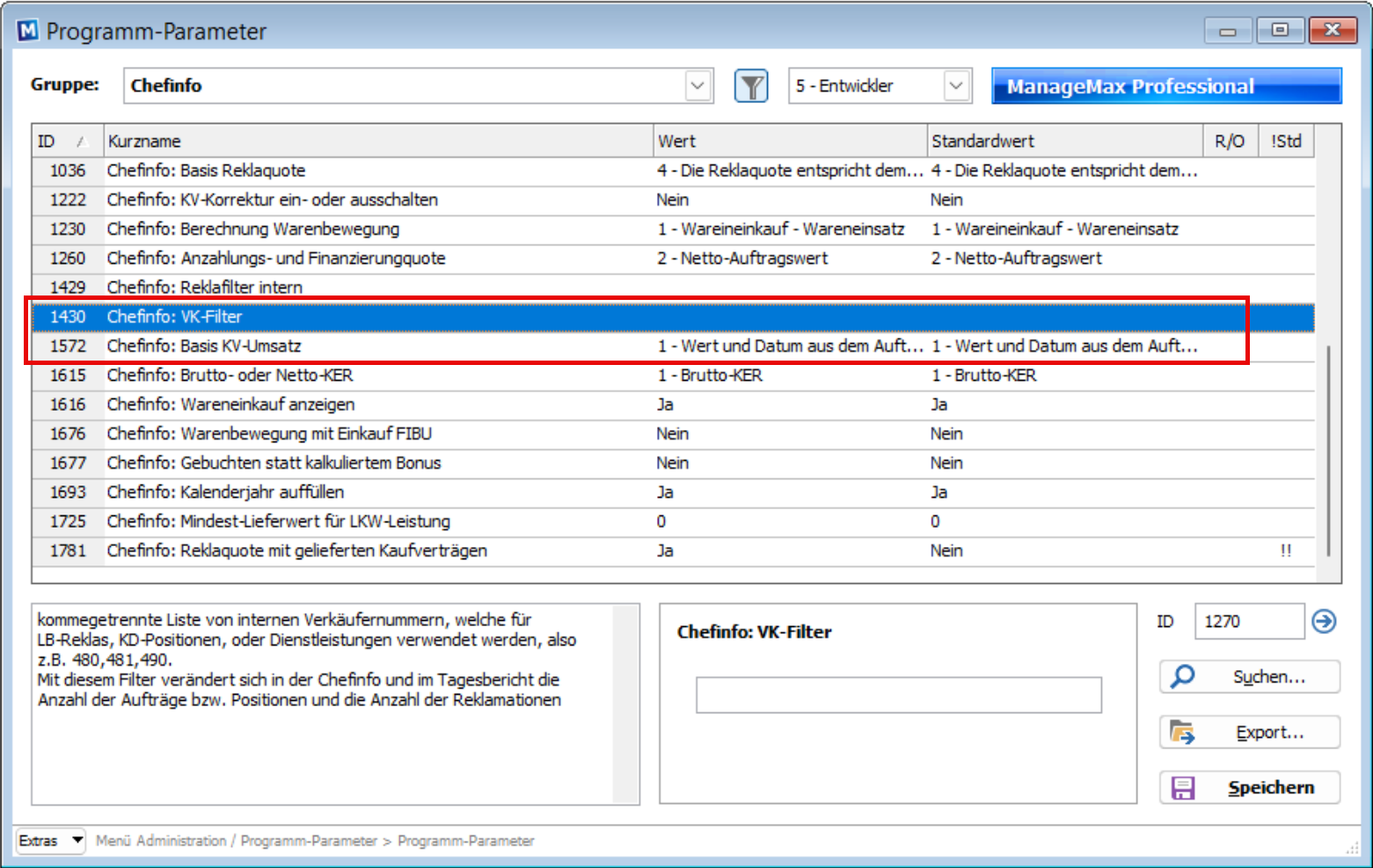Screen dimensions: 1373x868
Task: Click the ManageMax M logo in title bar
Action: 27,31
